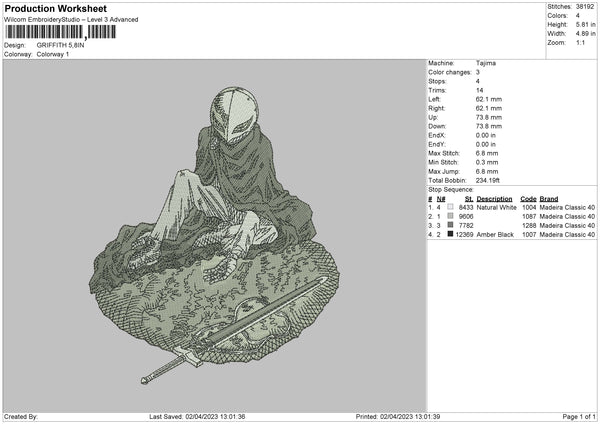Click the 'EndY:' label
The height and width of the screenshot is (424, 600).
[x=437, y=144]
